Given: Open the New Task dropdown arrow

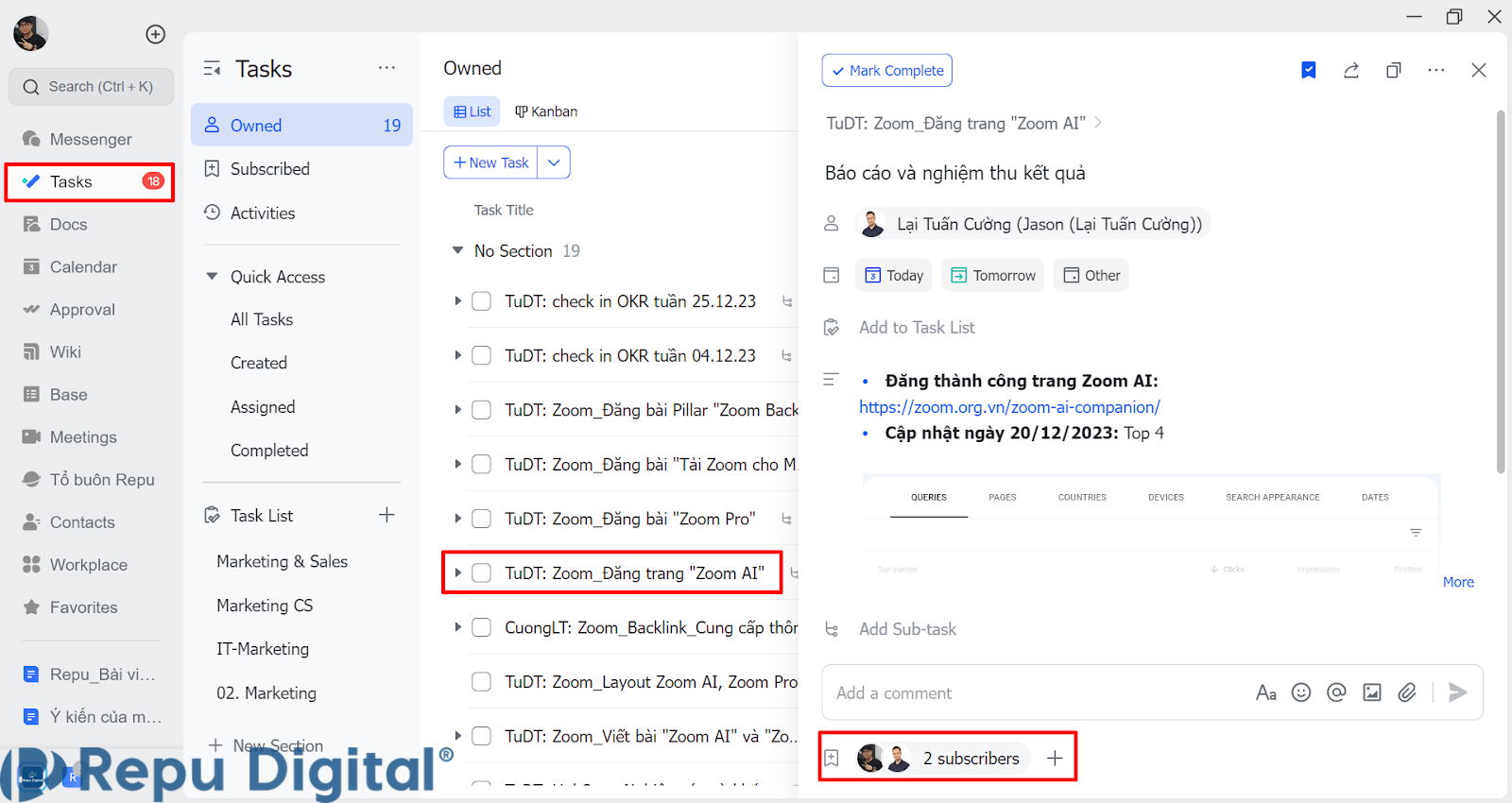Looking at the screenshot, I should pyautogui.click(x=554, y=162).
